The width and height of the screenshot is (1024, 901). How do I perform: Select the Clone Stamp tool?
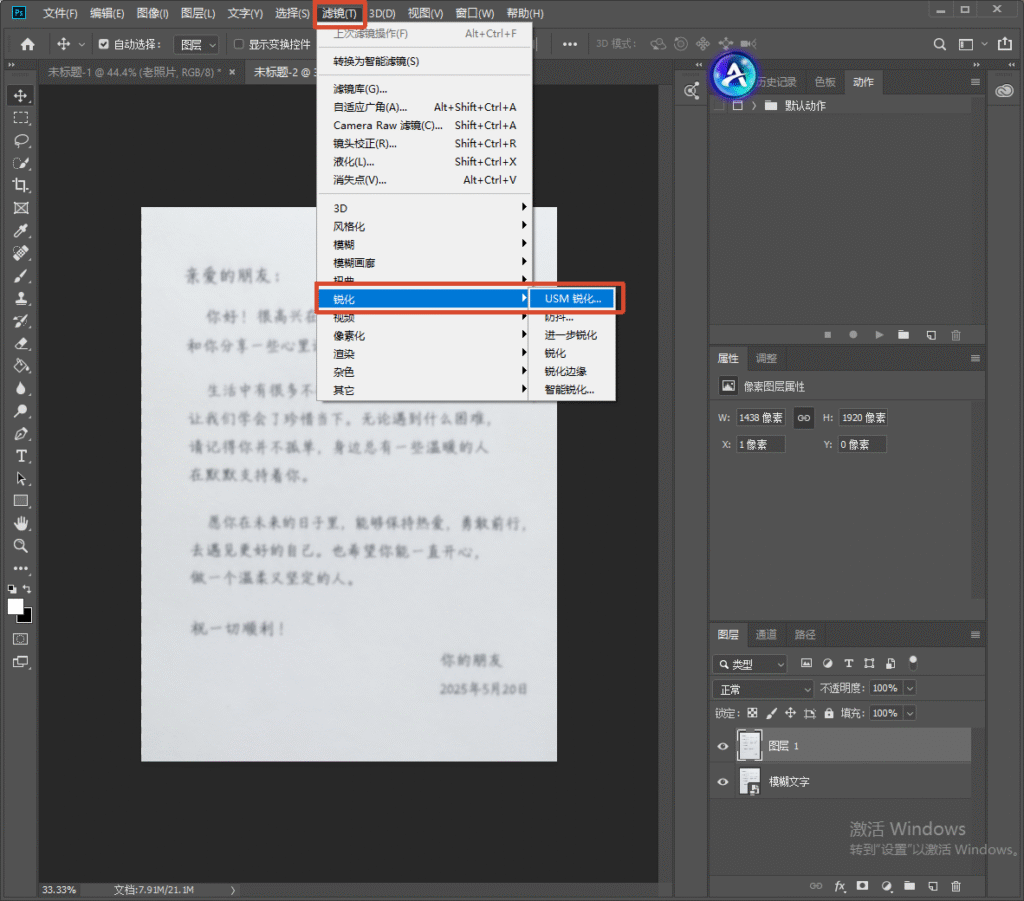coord(21,298)
